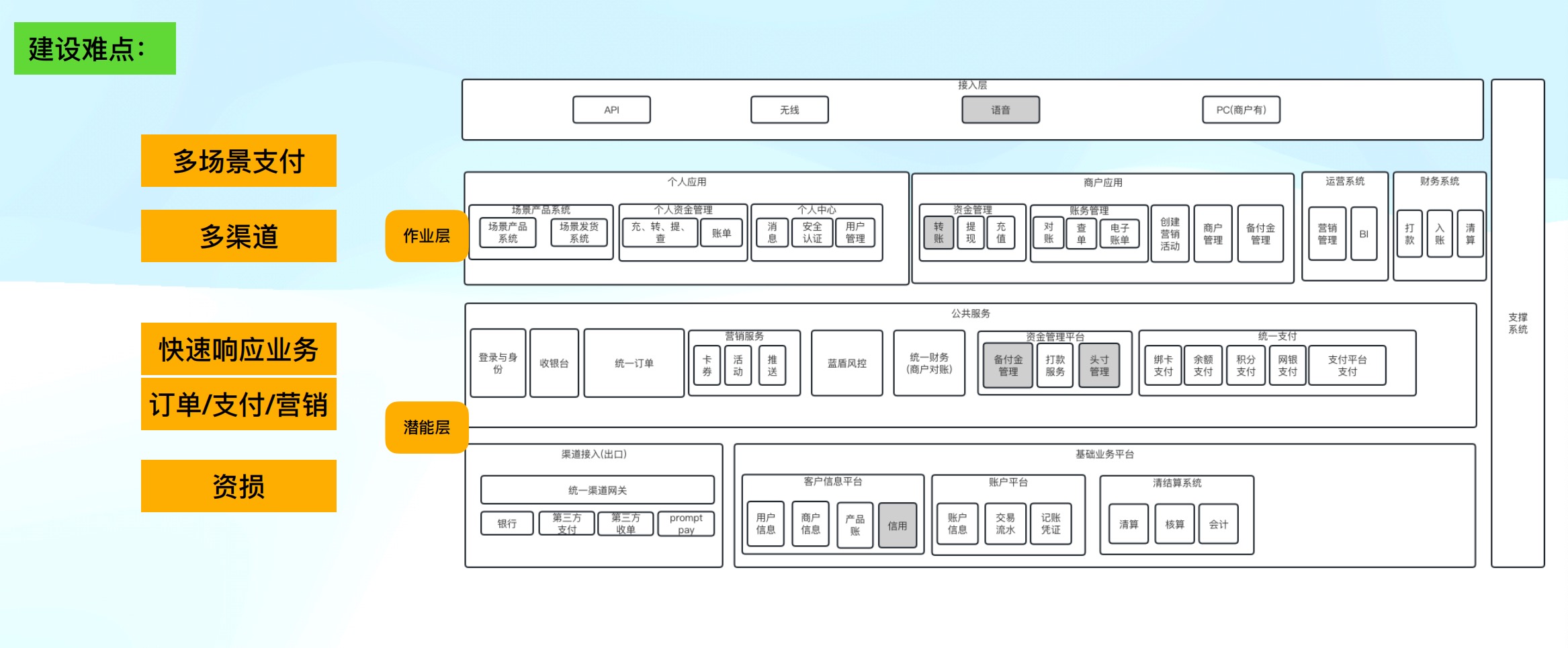Click the 充值 box
Screen dimensions: 1568x648
1001,233
